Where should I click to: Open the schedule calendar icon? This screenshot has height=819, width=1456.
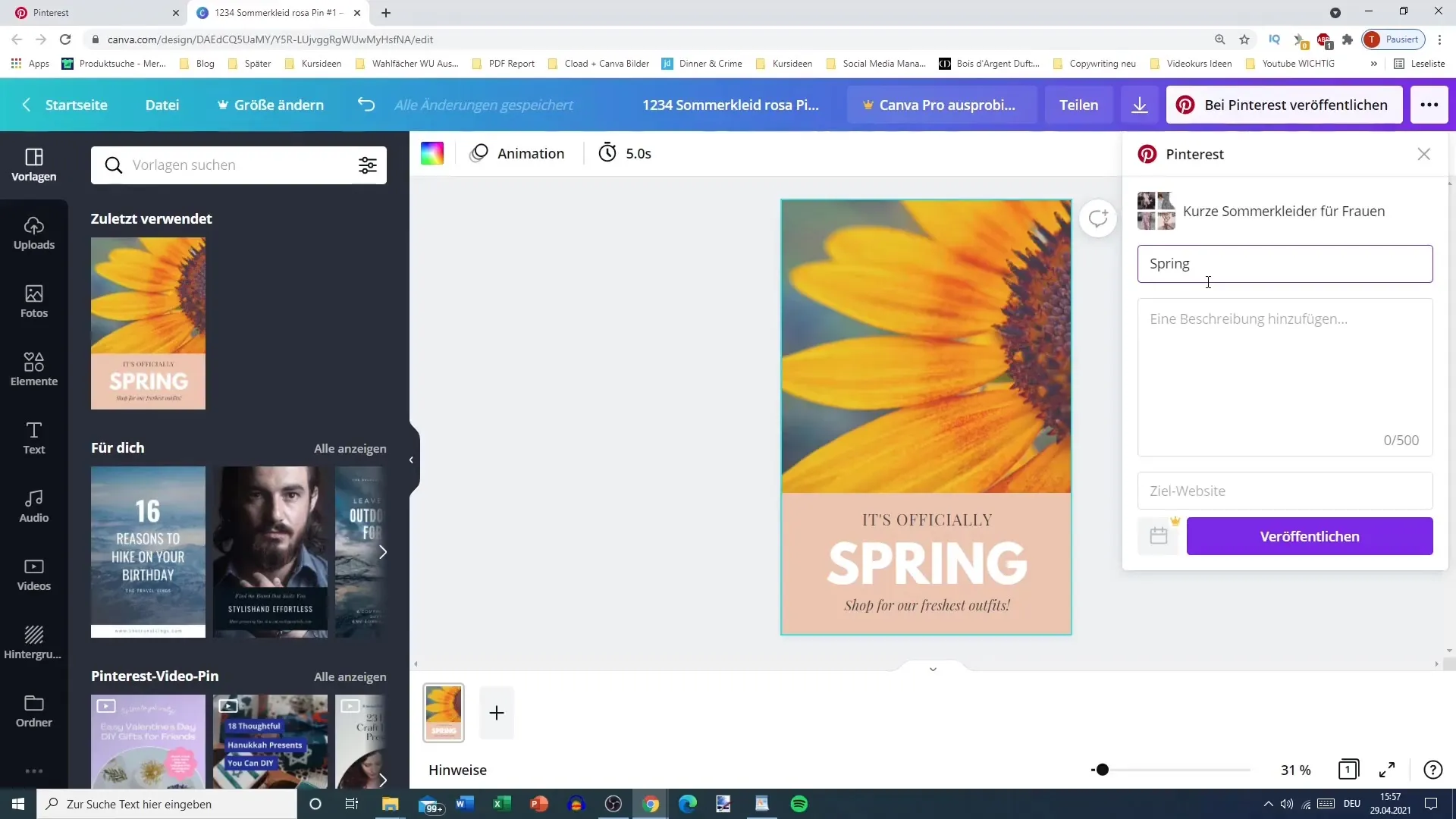tap(1159, 536)
